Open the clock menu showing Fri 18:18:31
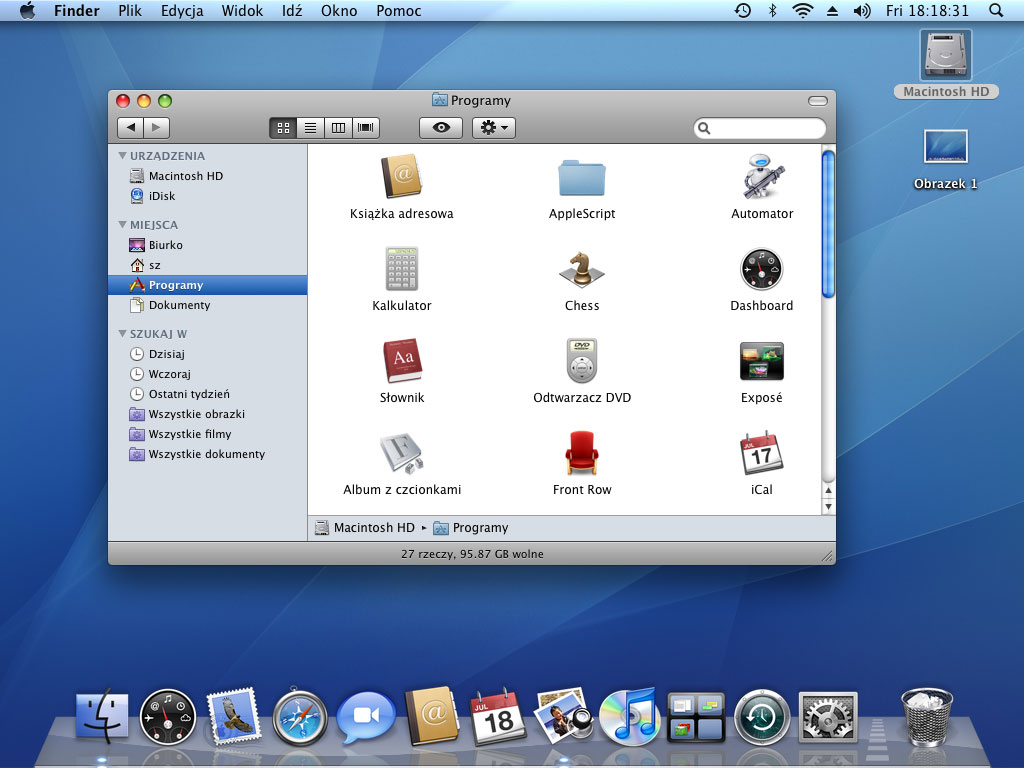 coord(927,10)
